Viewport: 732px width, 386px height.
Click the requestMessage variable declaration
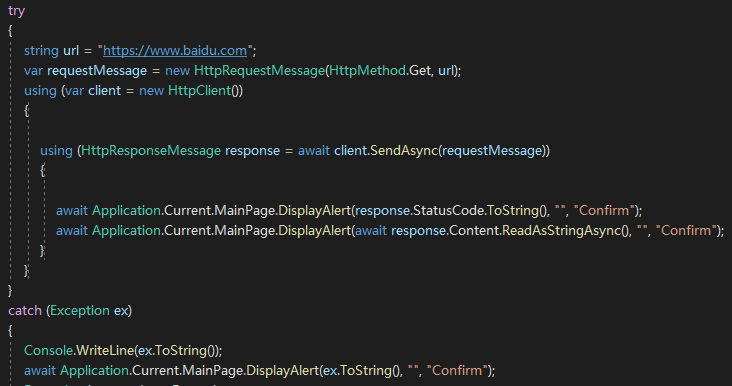(97, 70)
